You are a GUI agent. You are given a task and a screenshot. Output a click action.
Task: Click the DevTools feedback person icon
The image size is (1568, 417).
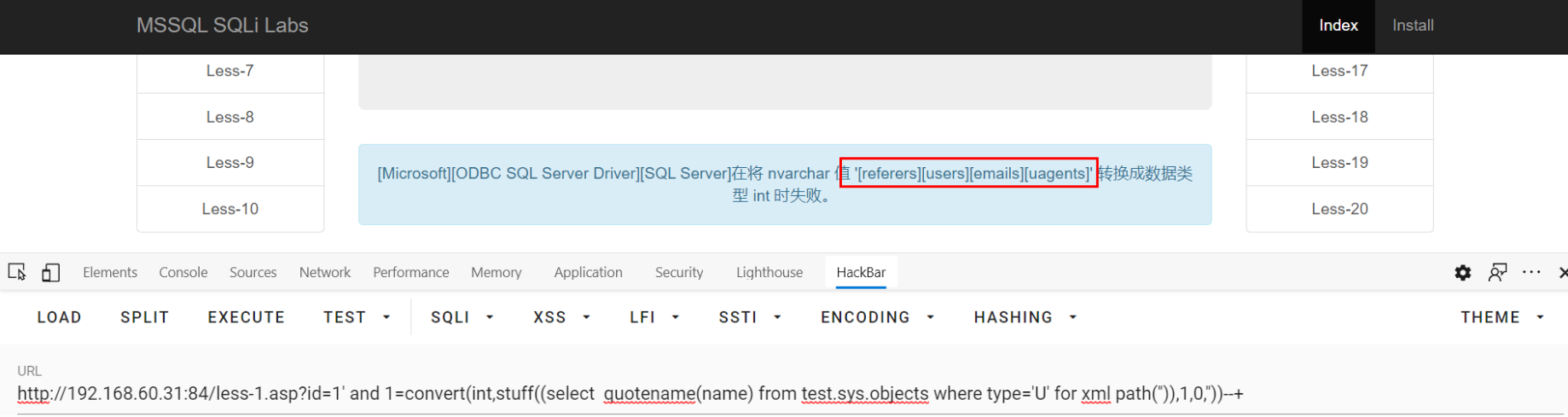[1497, 272]
